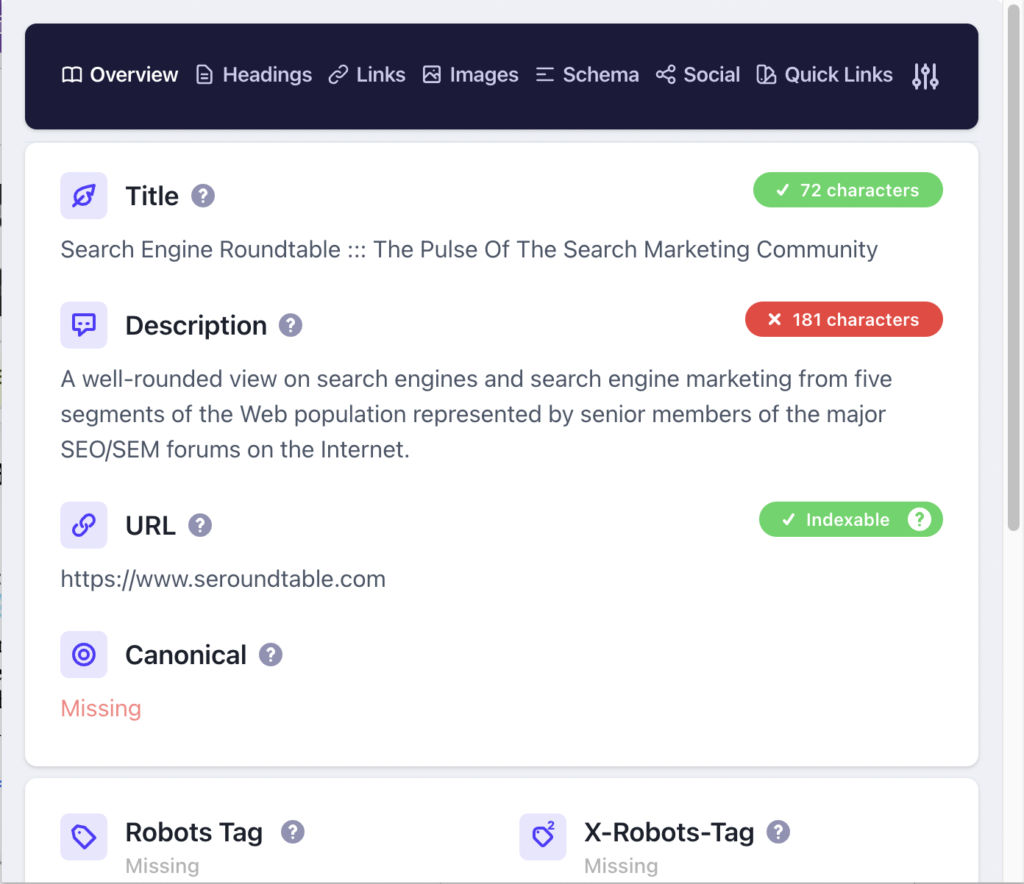This screenshot has height=884, width=1024.
Task: Click the red Missing canonical text
Action: coord(101,708)
